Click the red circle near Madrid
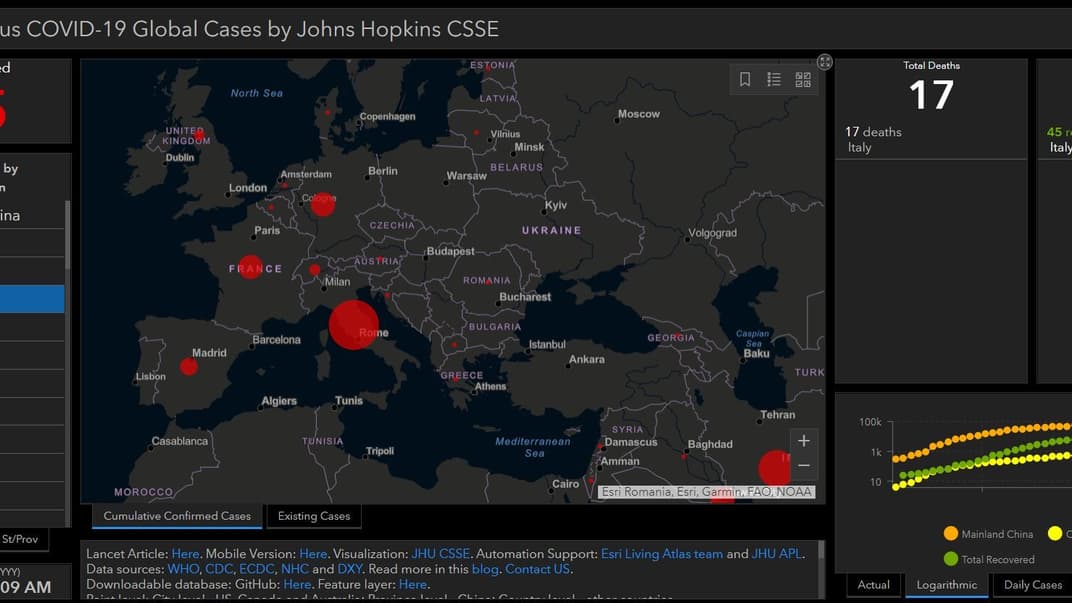This screenshot has width=1072, height=603. [x=189, y=366]
